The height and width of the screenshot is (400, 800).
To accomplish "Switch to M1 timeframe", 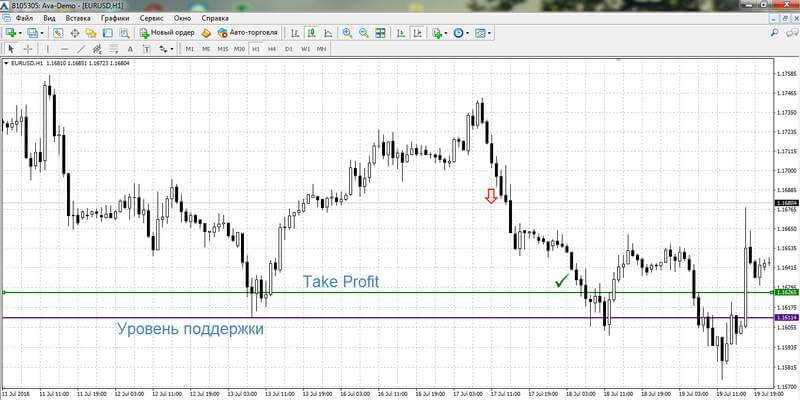I will pos(189,49).
